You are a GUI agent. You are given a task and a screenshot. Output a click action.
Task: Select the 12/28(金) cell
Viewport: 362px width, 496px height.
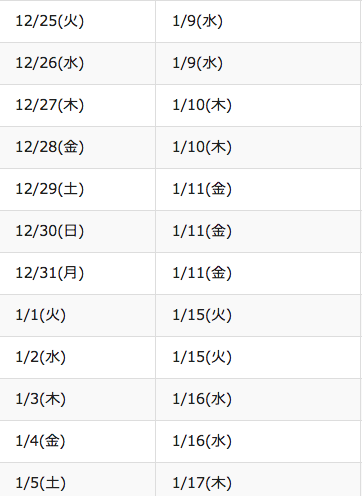(x=77, y=147)
